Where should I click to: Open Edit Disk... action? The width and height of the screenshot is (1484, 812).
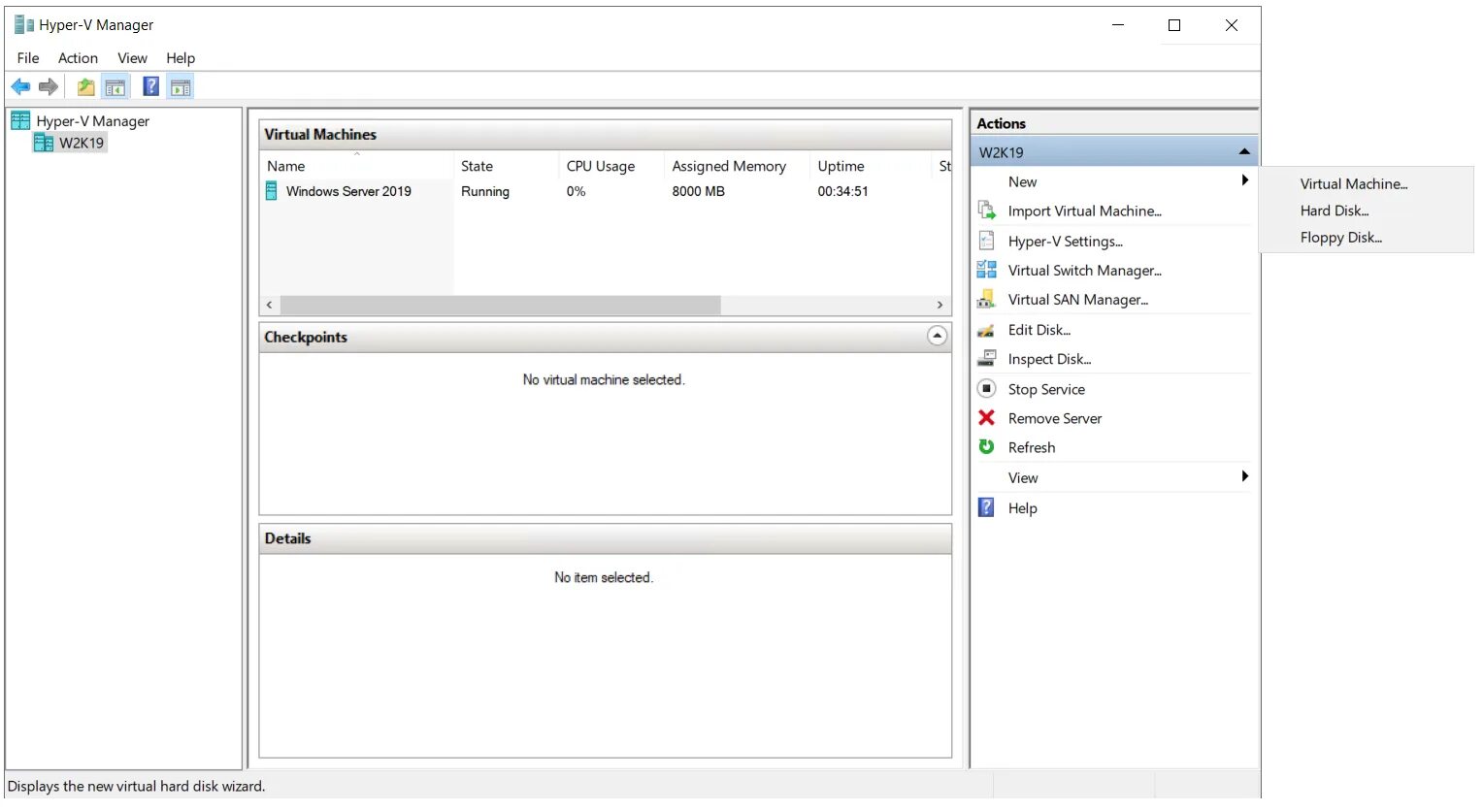coord(1039,330)
